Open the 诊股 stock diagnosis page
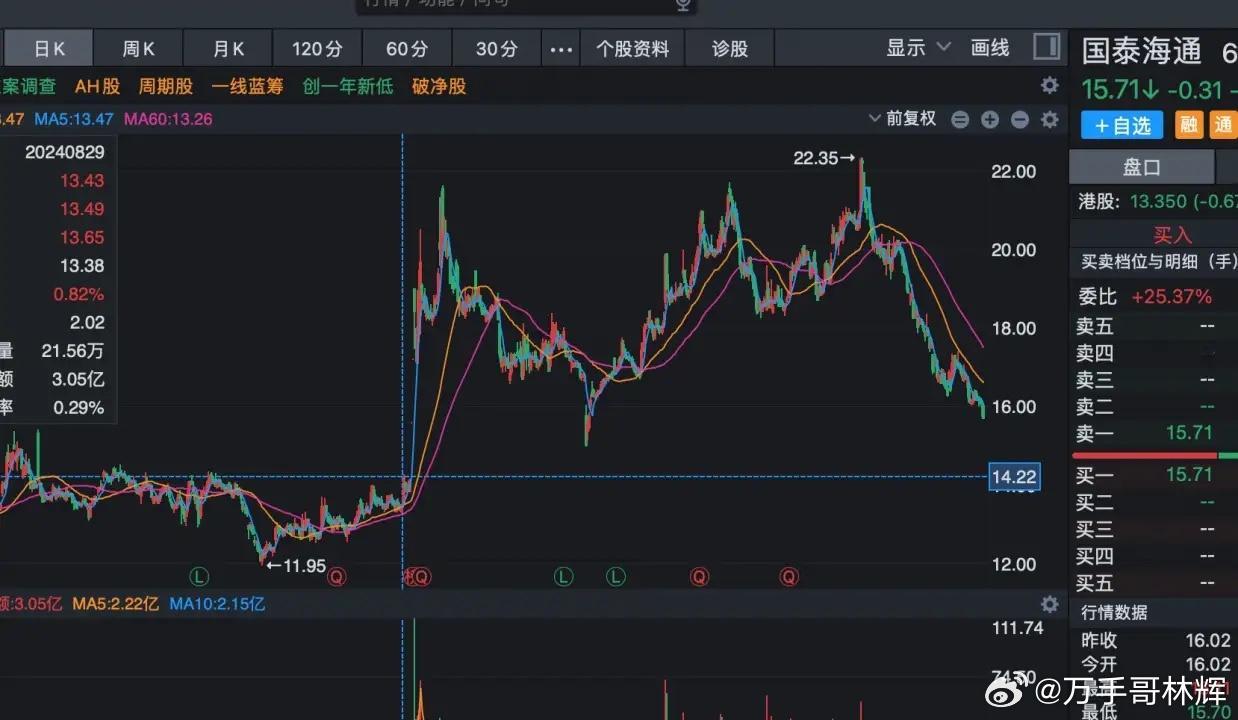Image resolution: width=1238 pixels, height=720 pixels. [x=730, y=48]
